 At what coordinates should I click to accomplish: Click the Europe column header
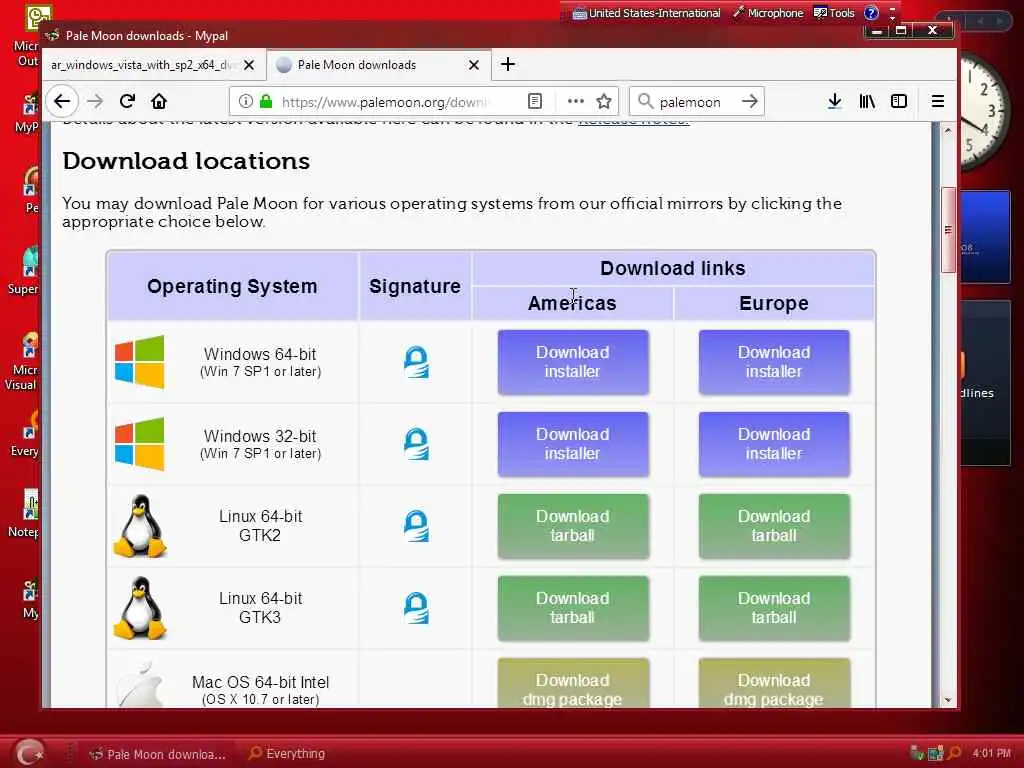(774, 304)
